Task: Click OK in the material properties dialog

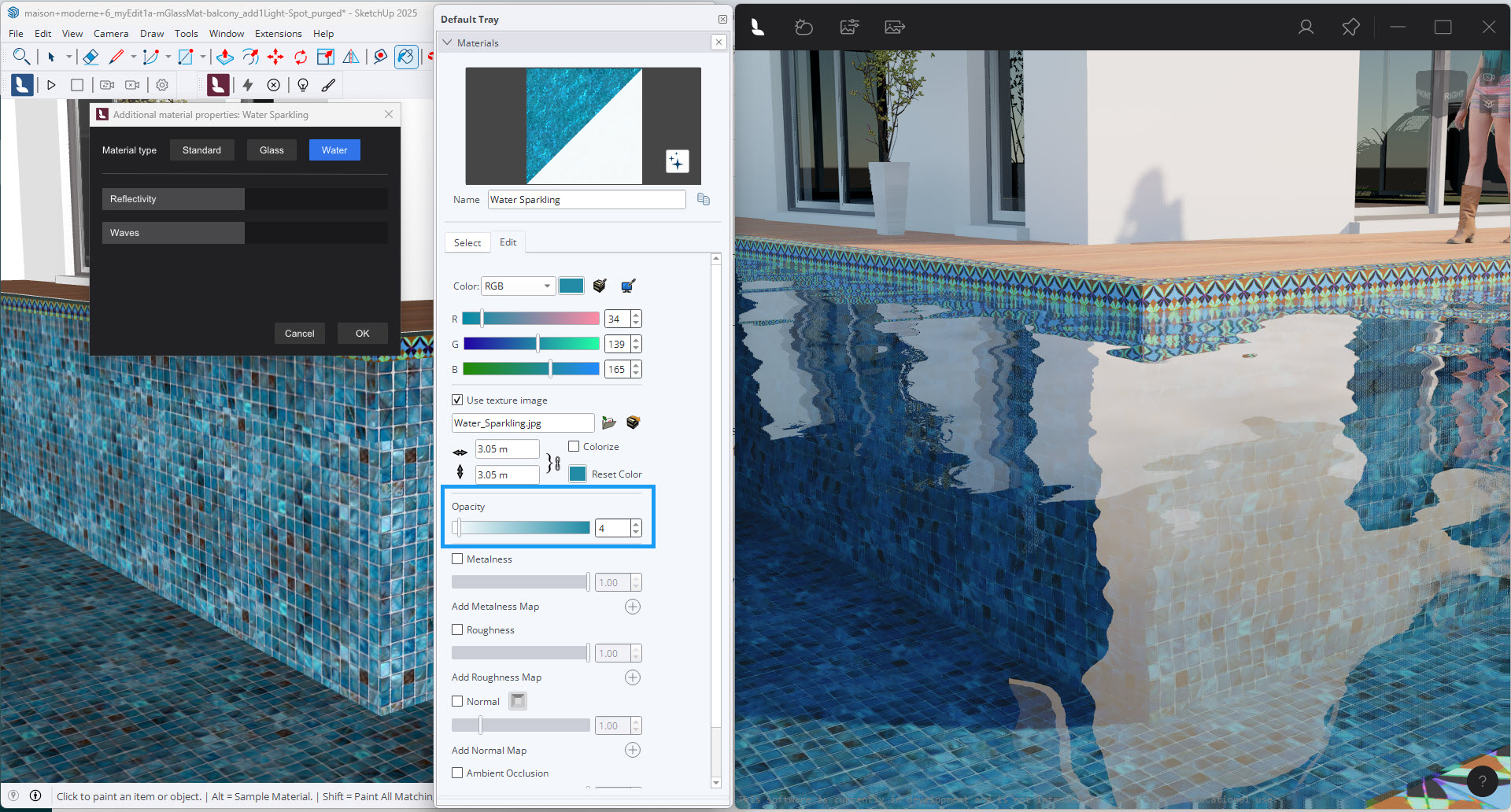Action: pyautogui.click(x=362, y=333)
